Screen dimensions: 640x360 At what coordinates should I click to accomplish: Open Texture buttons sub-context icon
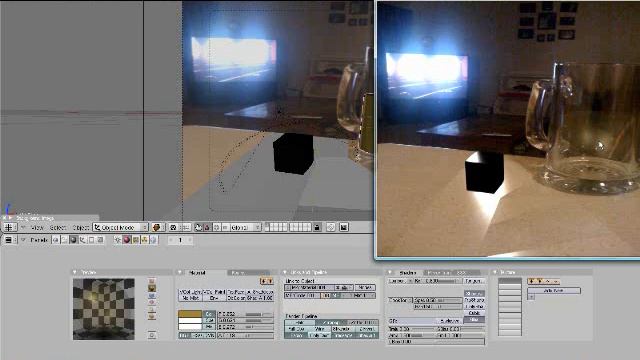[136, 240]
